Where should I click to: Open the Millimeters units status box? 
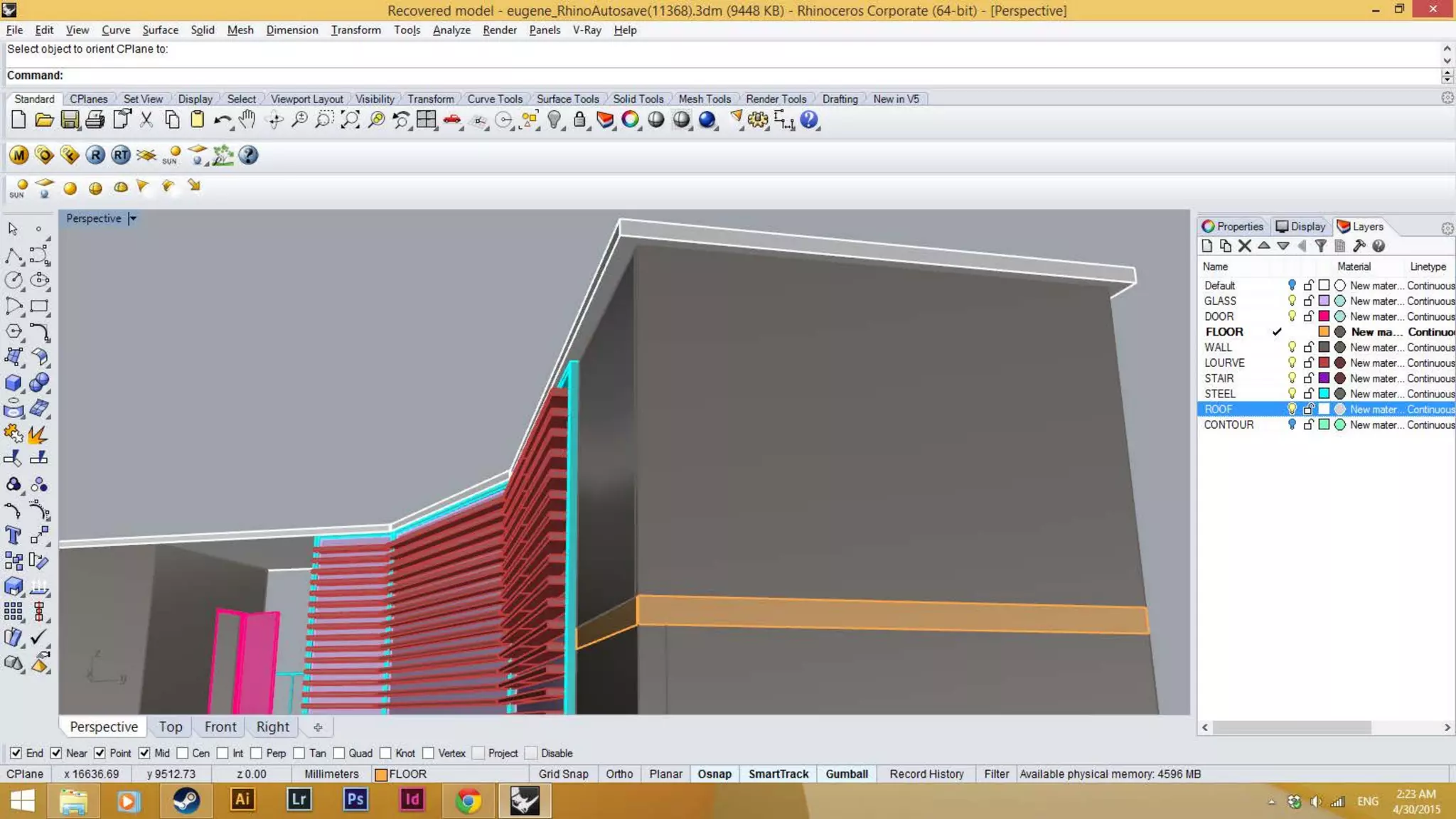pos(331,774)
